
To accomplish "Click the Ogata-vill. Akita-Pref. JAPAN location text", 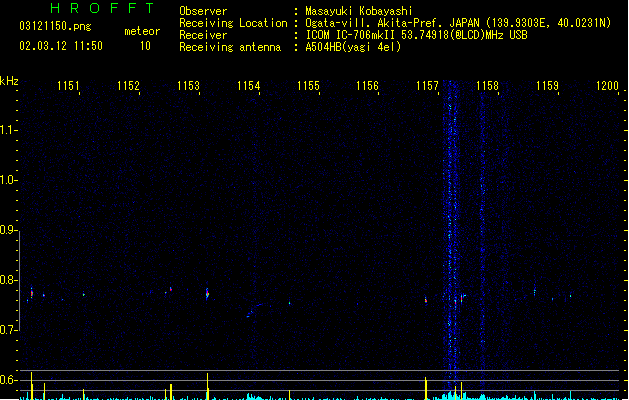I will 458,23.
